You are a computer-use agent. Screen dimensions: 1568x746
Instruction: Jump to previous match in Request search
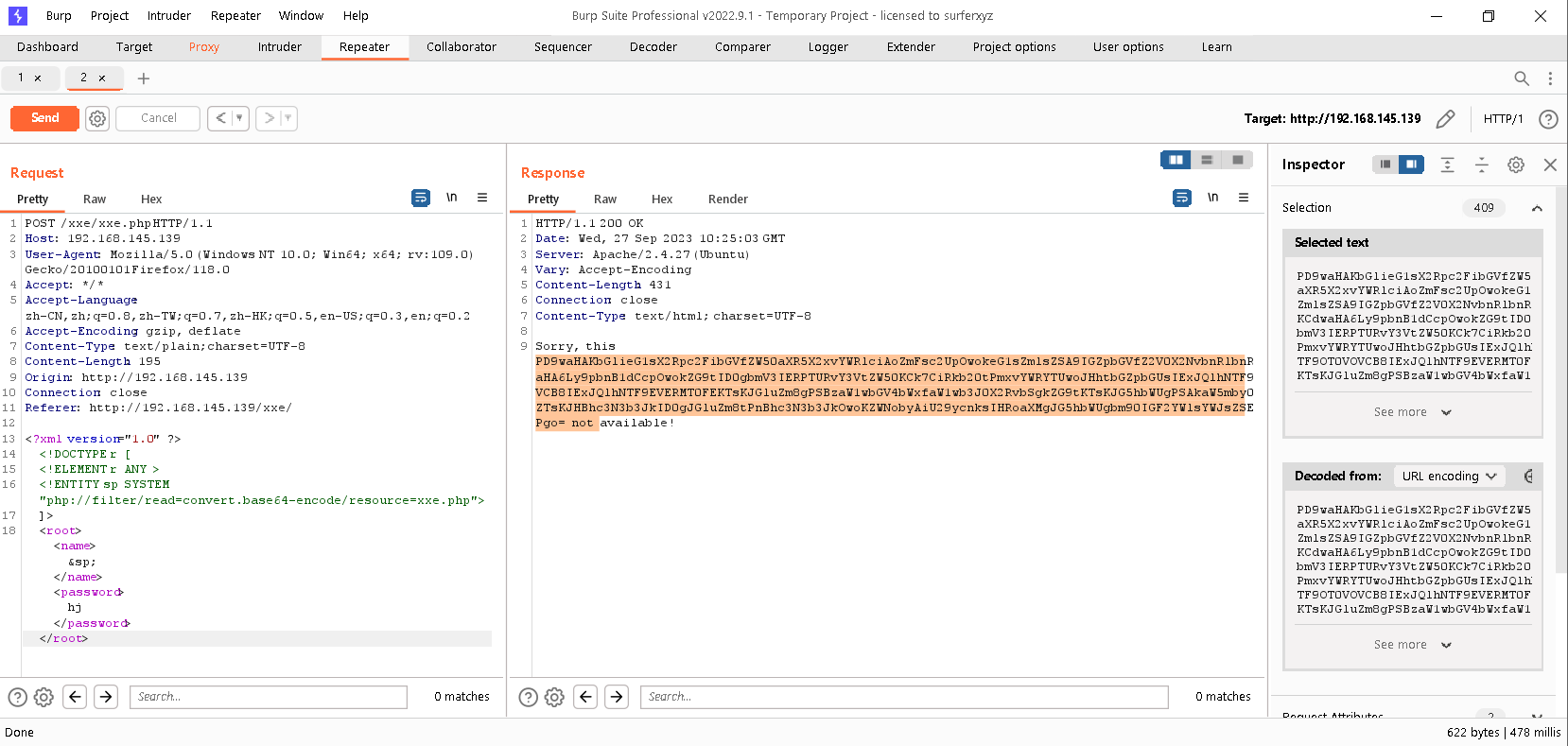76,697
